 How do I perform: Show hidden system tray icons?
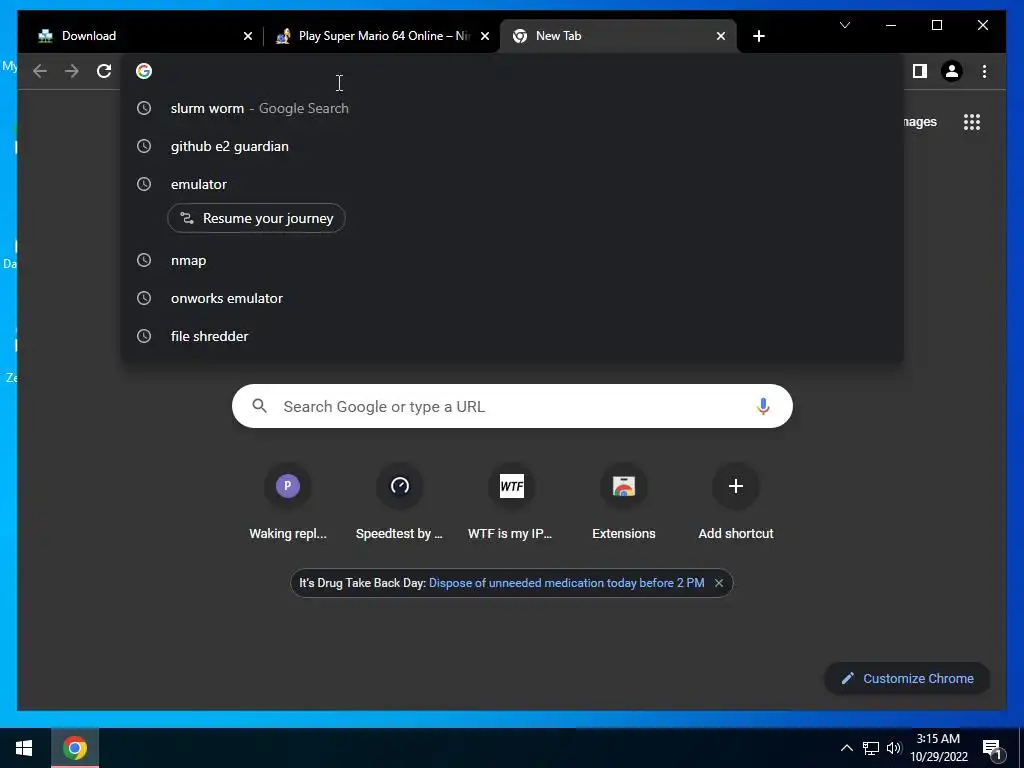(x=846, y=748)
